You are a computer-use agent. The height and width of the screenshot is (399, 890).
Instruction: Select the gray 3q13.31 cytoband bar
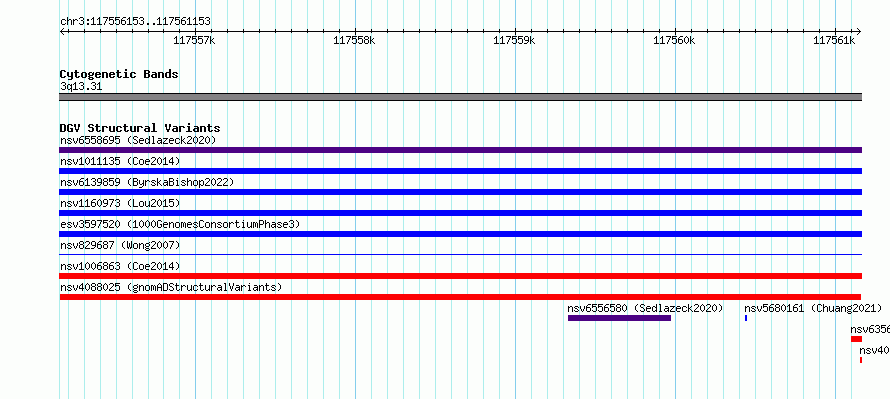tap(460, 97)
